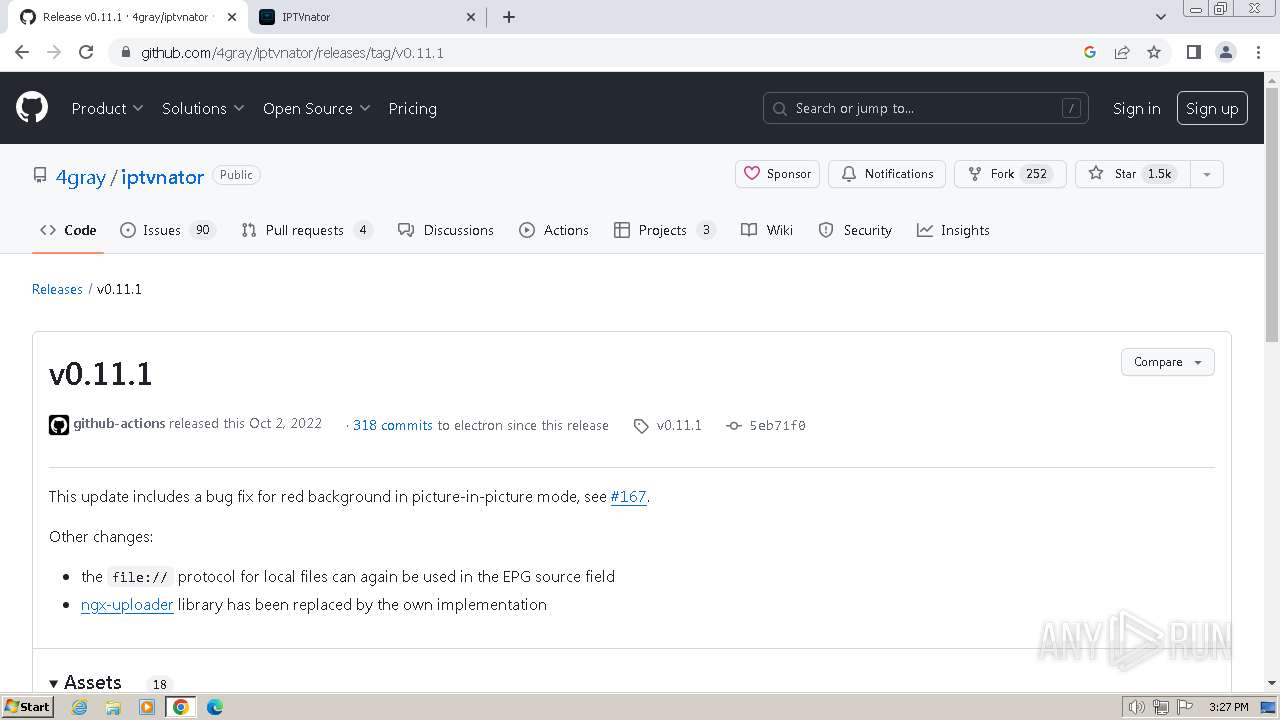Open network icon in system tray
The width and height of the screenshot is (1280, 720).
pos(1160,707)
